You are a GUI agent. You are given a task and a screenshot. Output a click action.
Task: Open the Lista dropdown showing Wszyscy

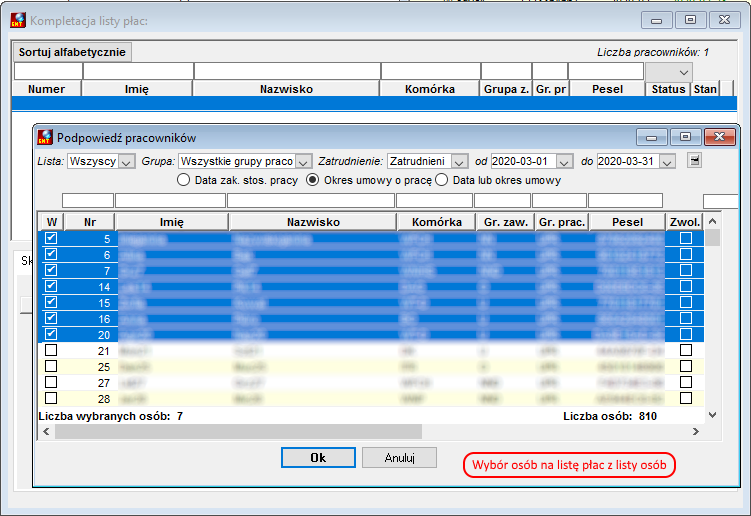coord(126,162)
